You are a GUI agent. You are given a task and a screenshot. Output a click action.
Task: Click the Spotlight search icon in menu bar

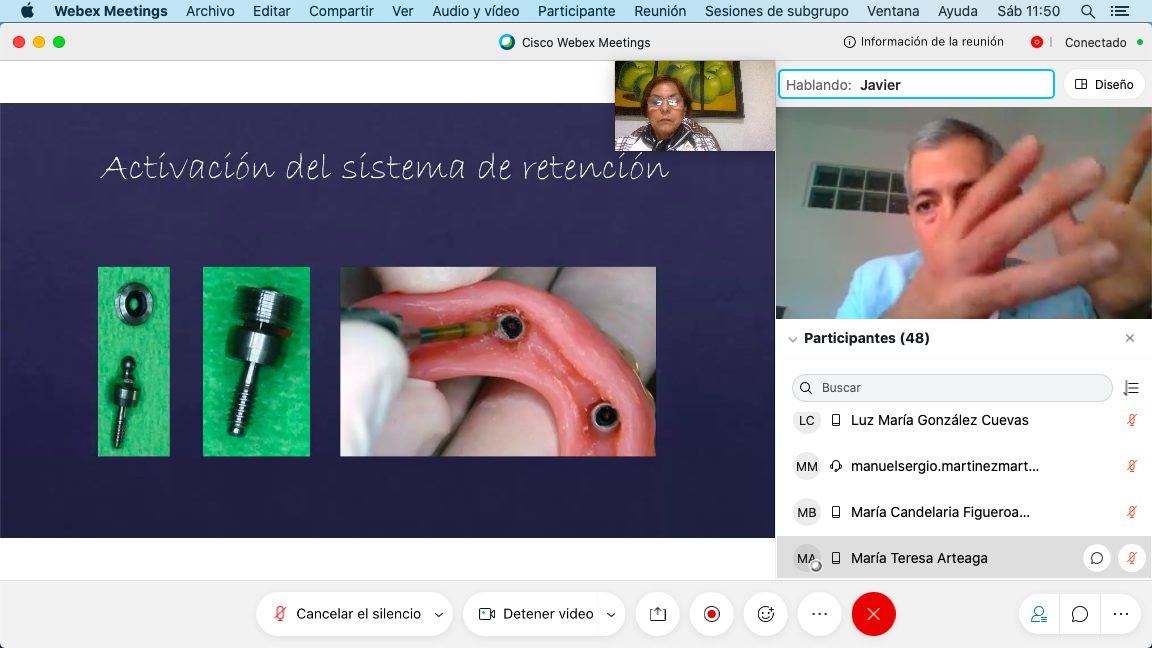click(1086, 11)
